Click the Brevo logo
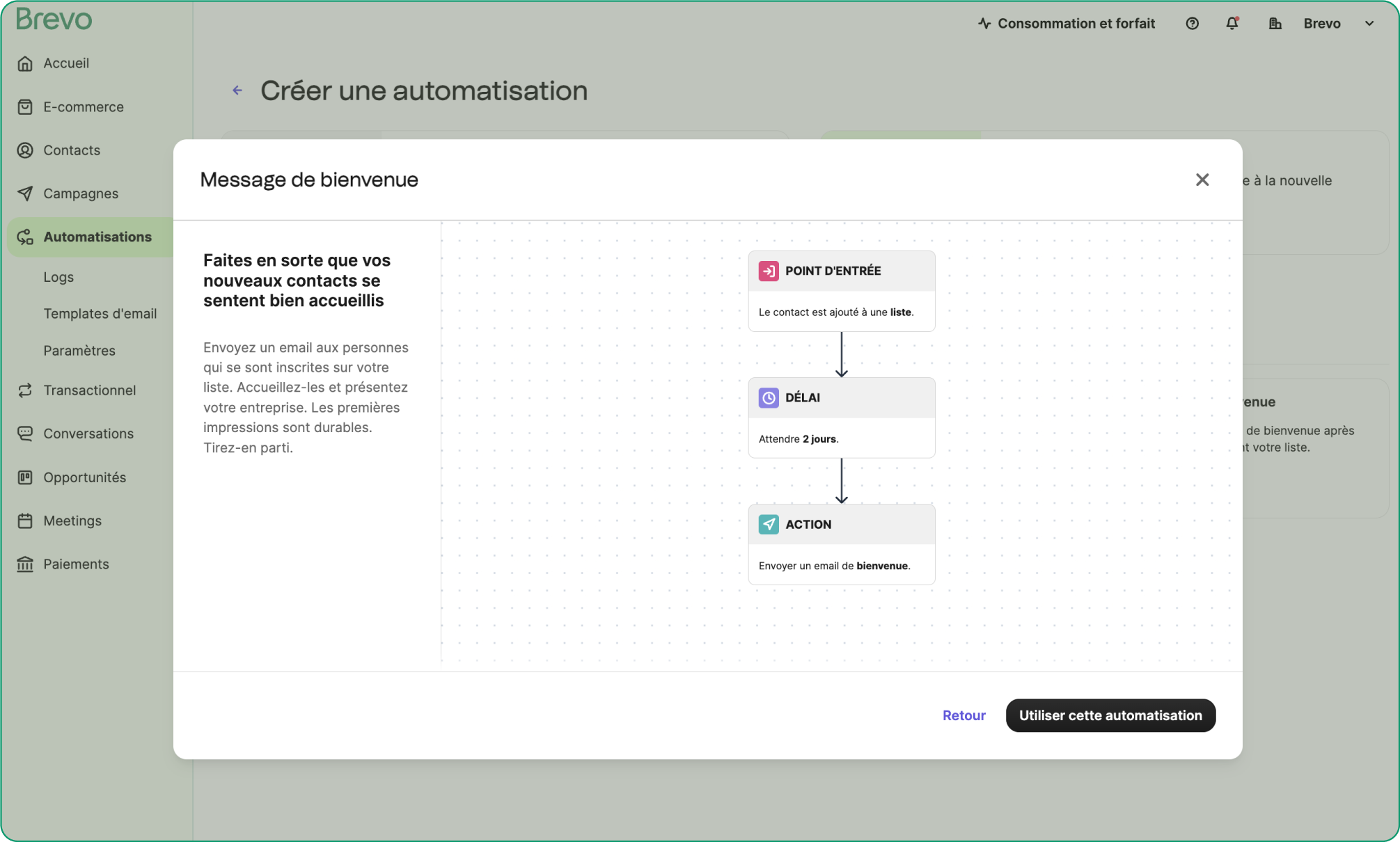The image size is (1400, 842). coord(54,19)
